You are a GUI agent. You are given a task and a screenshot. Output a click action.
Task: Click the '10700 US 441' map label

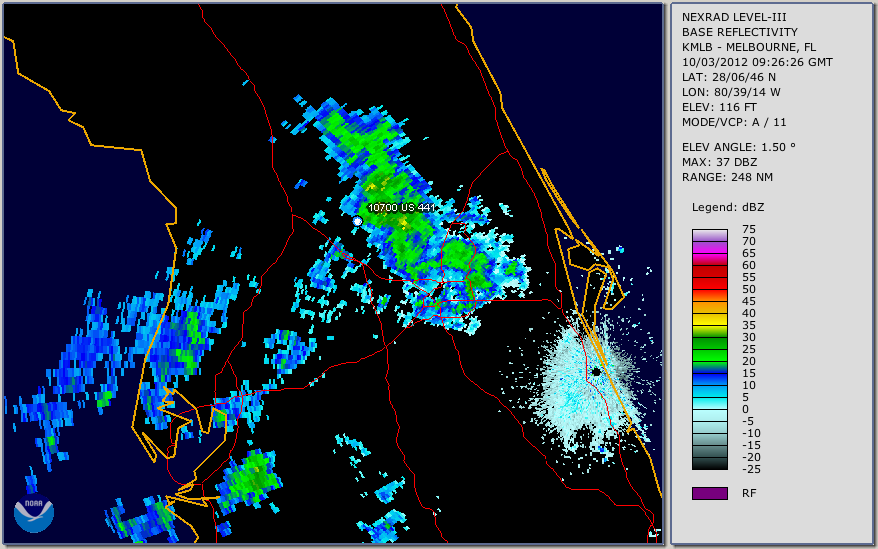pos(401,208)
